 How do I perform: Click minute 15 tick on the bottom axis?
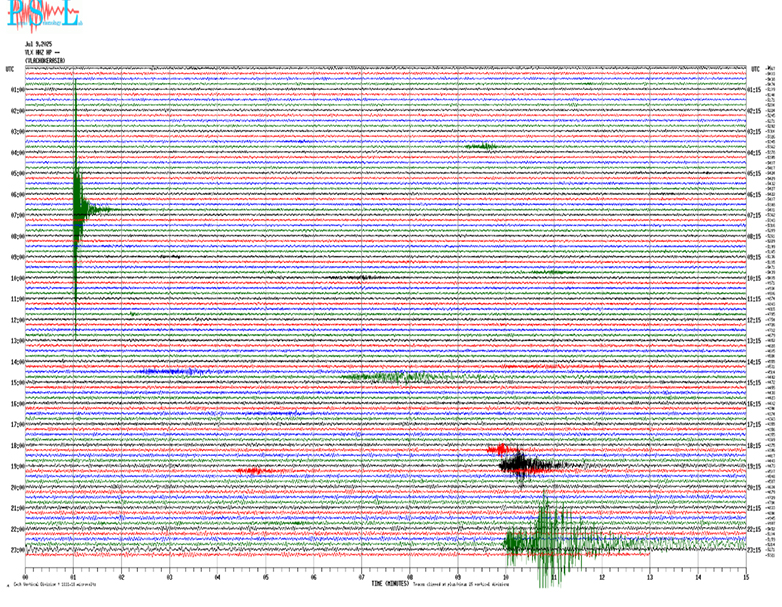pos(746,577)
